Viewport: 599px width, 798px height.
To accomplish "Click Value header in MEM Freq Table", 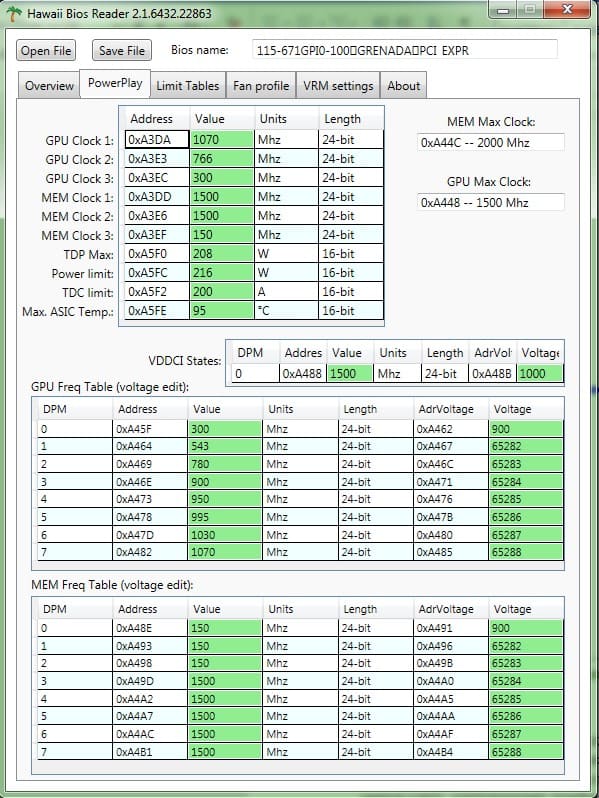I will coord(224,609).
